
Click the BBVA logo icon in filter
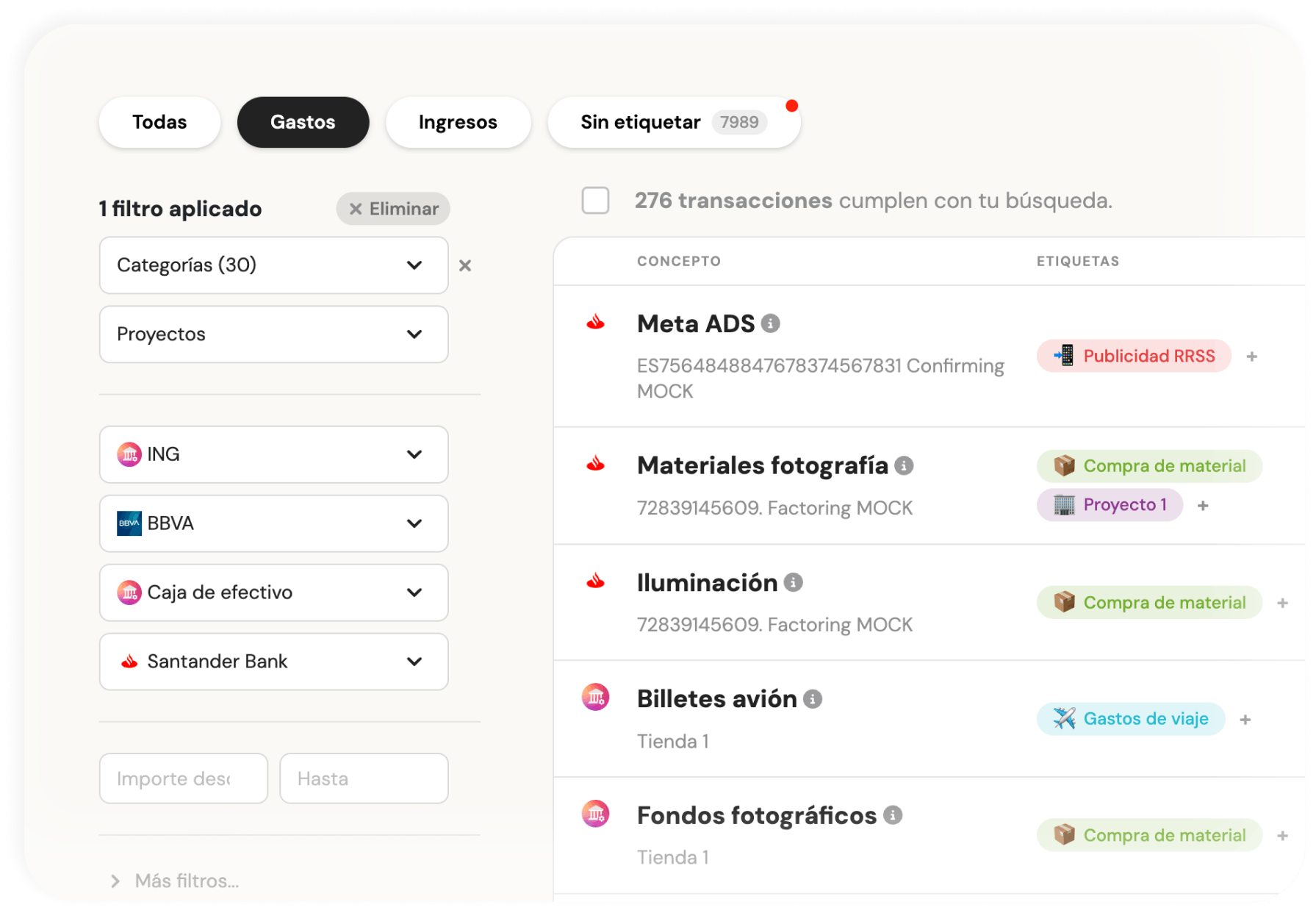(129, 523)
